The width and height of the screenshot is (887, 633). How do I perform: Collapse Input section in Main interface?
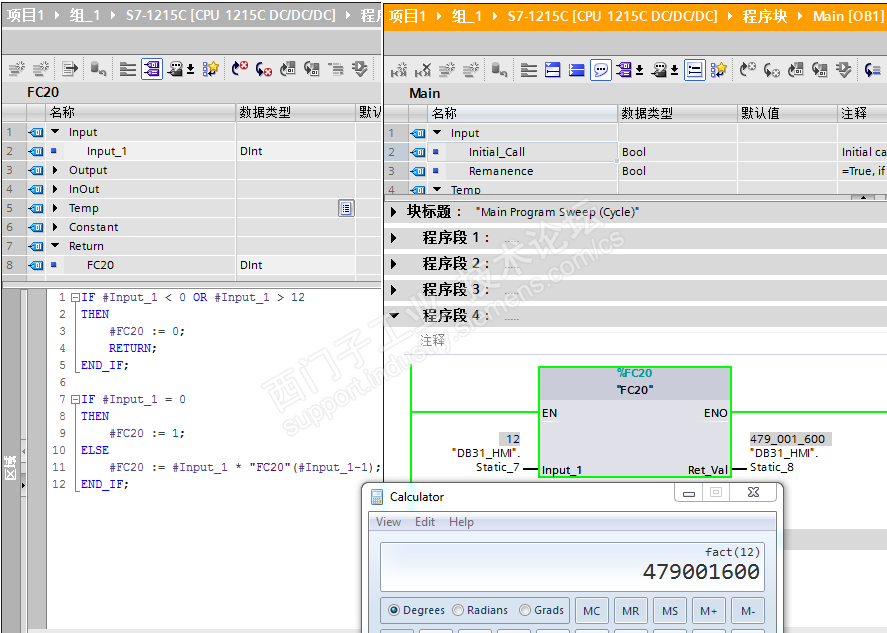[x=437, y=132]
